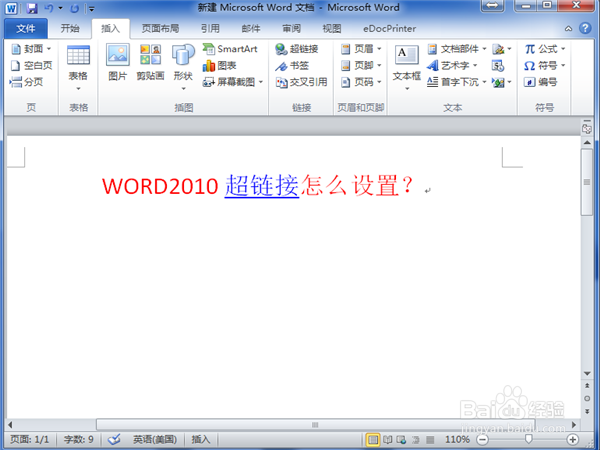600x450 pixels.
Task: Zoom in with the plus button
Action: [572, 439]
